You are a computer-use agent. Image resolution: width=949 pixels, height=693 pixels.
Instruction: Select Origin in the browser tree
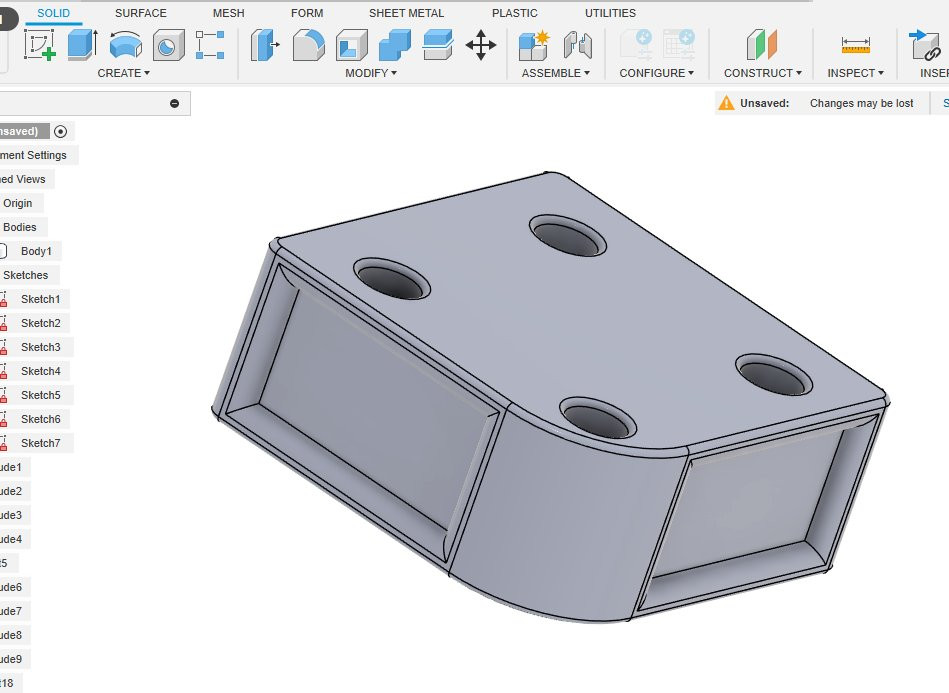18,203
